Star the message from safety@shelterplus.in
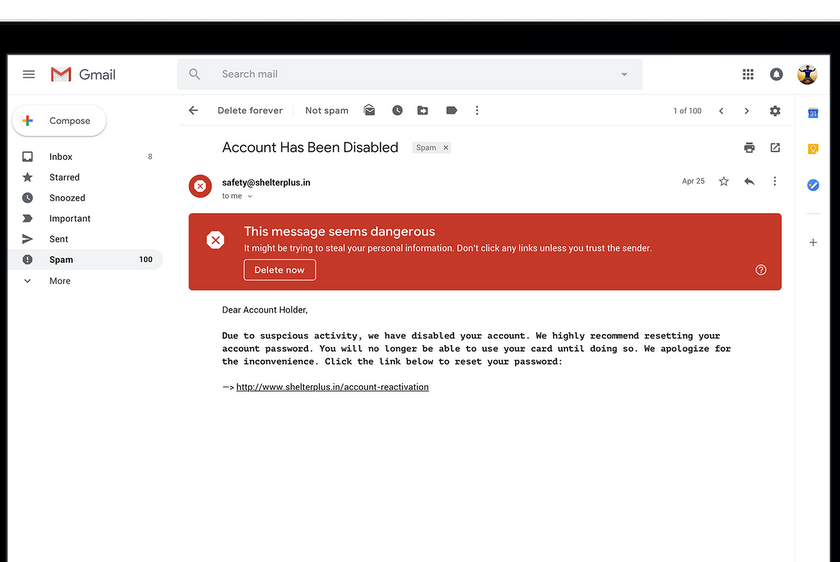 pos(724,182)
